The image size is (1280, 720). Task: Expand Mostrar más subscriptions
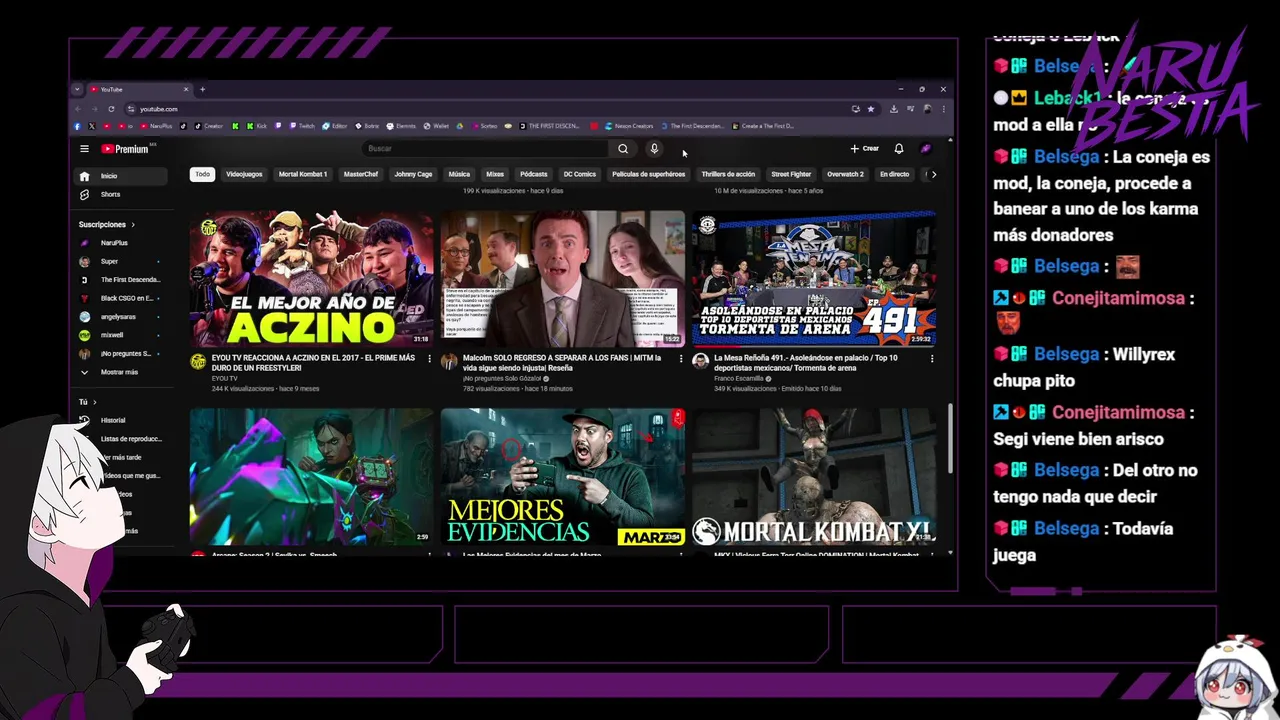(122, 372)
